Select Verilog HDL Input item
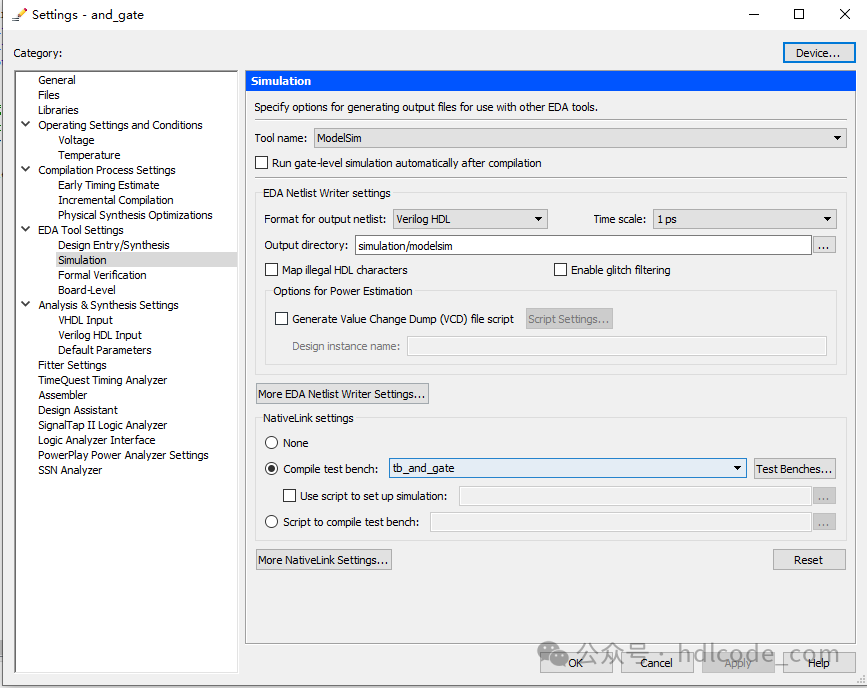This screenshot has height=688, width=867. (x=100, y=335)
